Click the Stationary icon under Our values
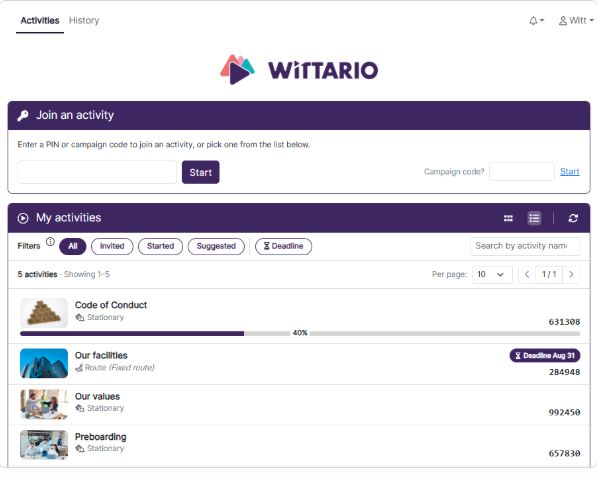The image size is (597, 478). [80, 408]
